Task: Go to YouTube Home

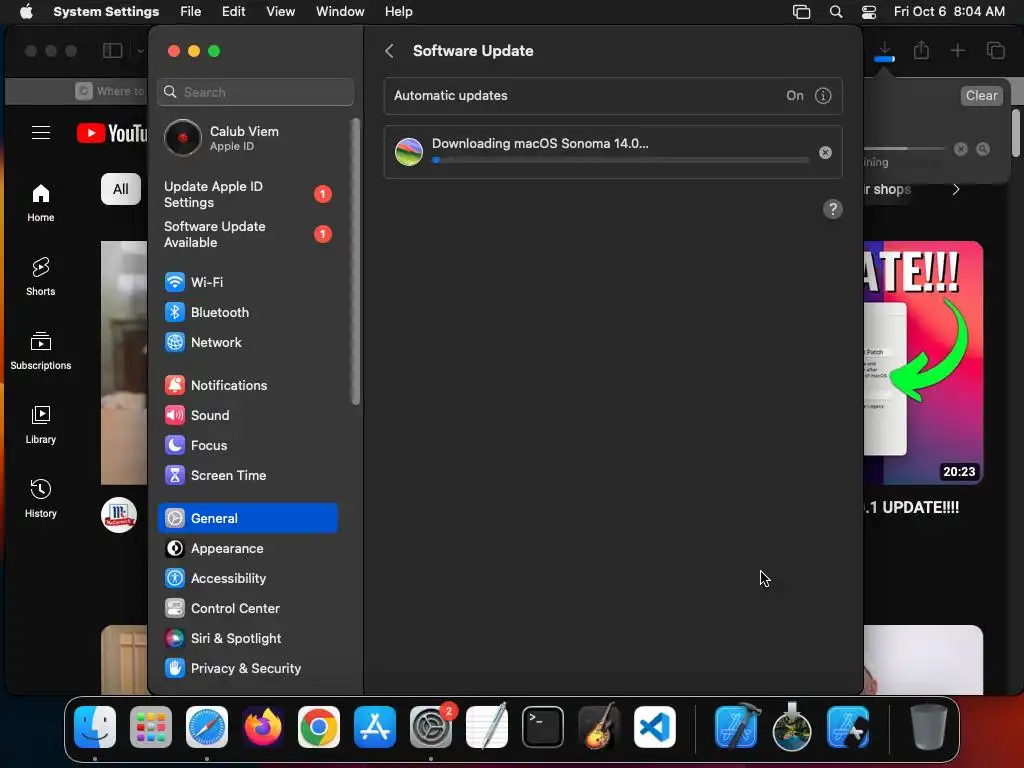Action: click(x=40, y=202)
